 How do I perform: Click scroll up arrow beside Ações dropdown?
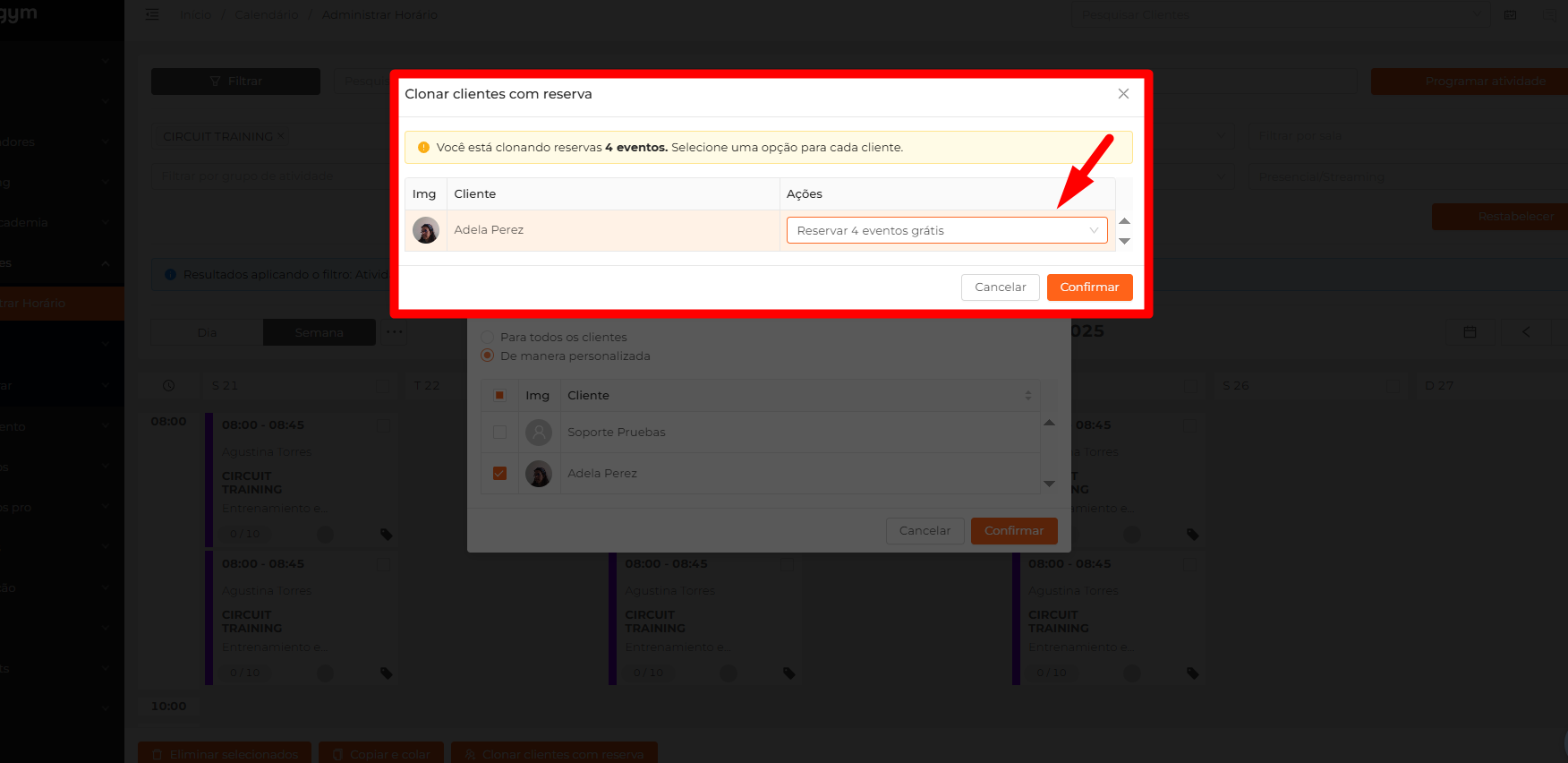[x=1125, y=221]
